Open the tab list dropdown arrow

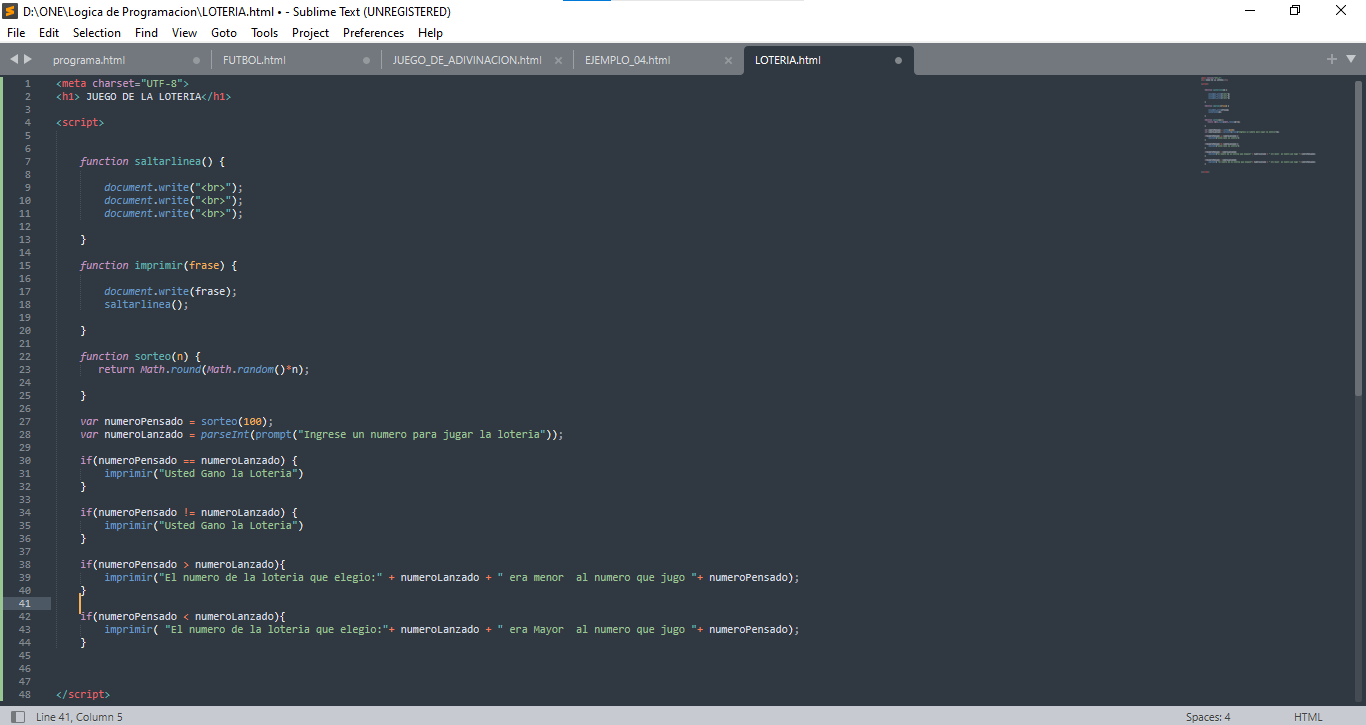(1350, 60)
